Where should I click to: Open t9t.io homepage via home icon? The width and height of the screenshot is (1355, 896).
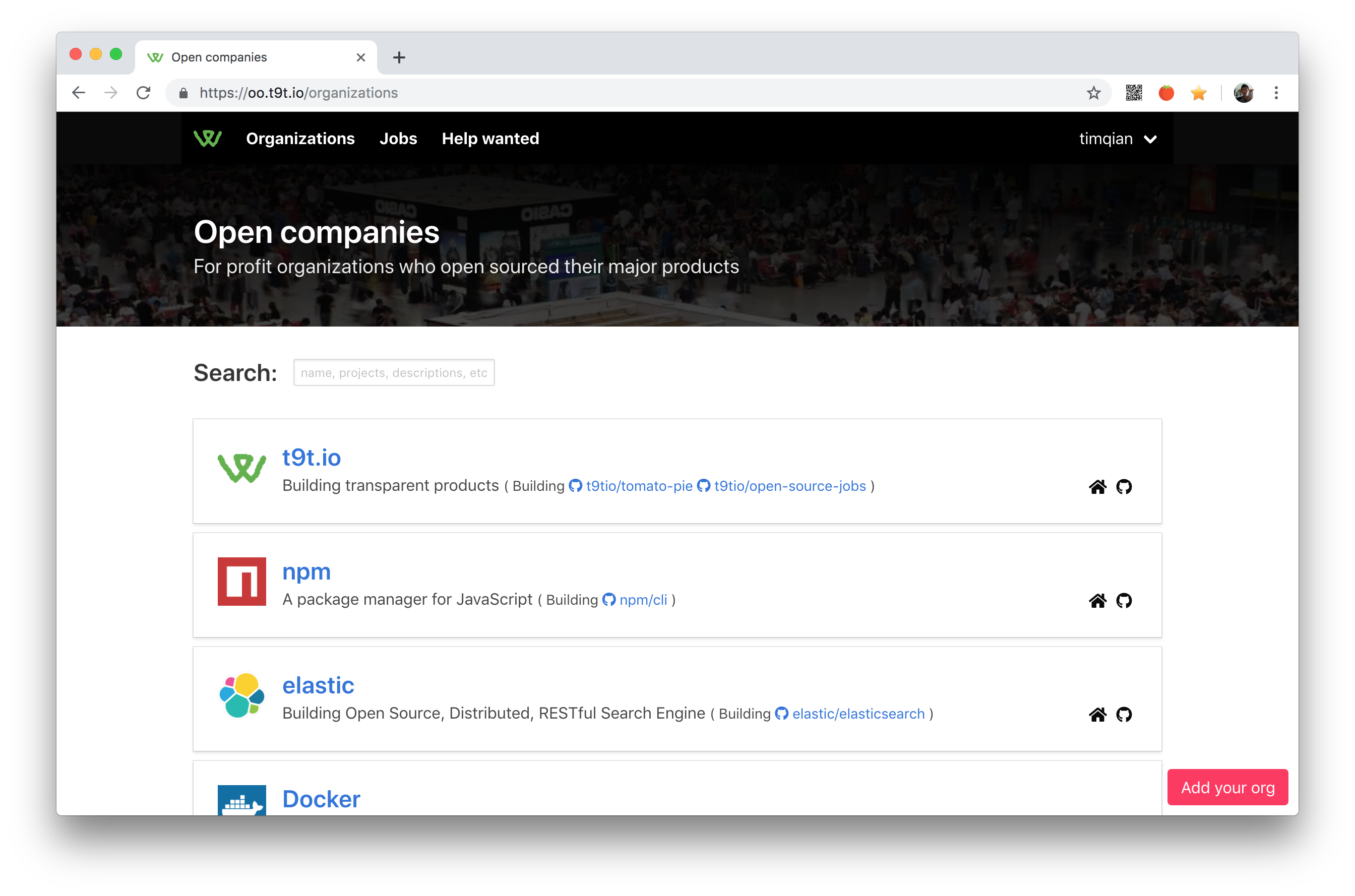pyautogui.click(x=1097, y=487)
